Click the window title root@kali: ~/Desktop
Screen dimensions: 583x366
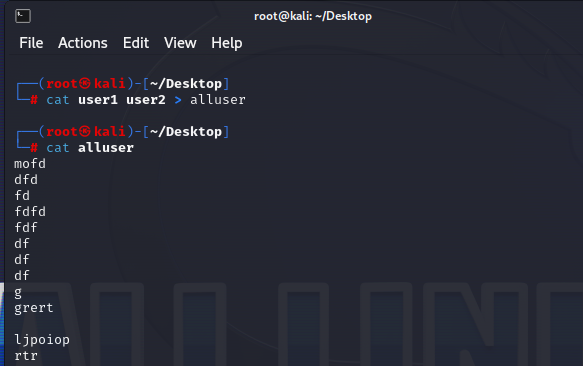coord(313,16)
